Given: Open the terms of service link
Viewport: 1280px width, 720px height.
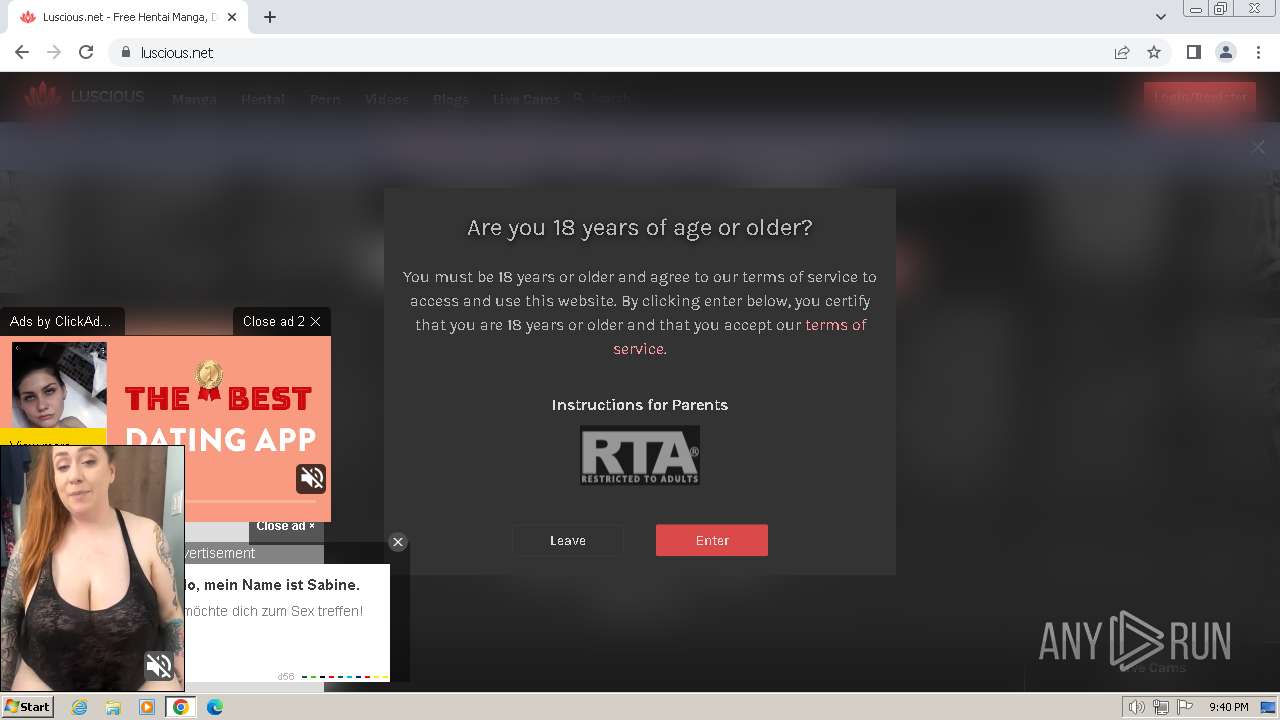Looking at the screenshot, I should [739, 337].
